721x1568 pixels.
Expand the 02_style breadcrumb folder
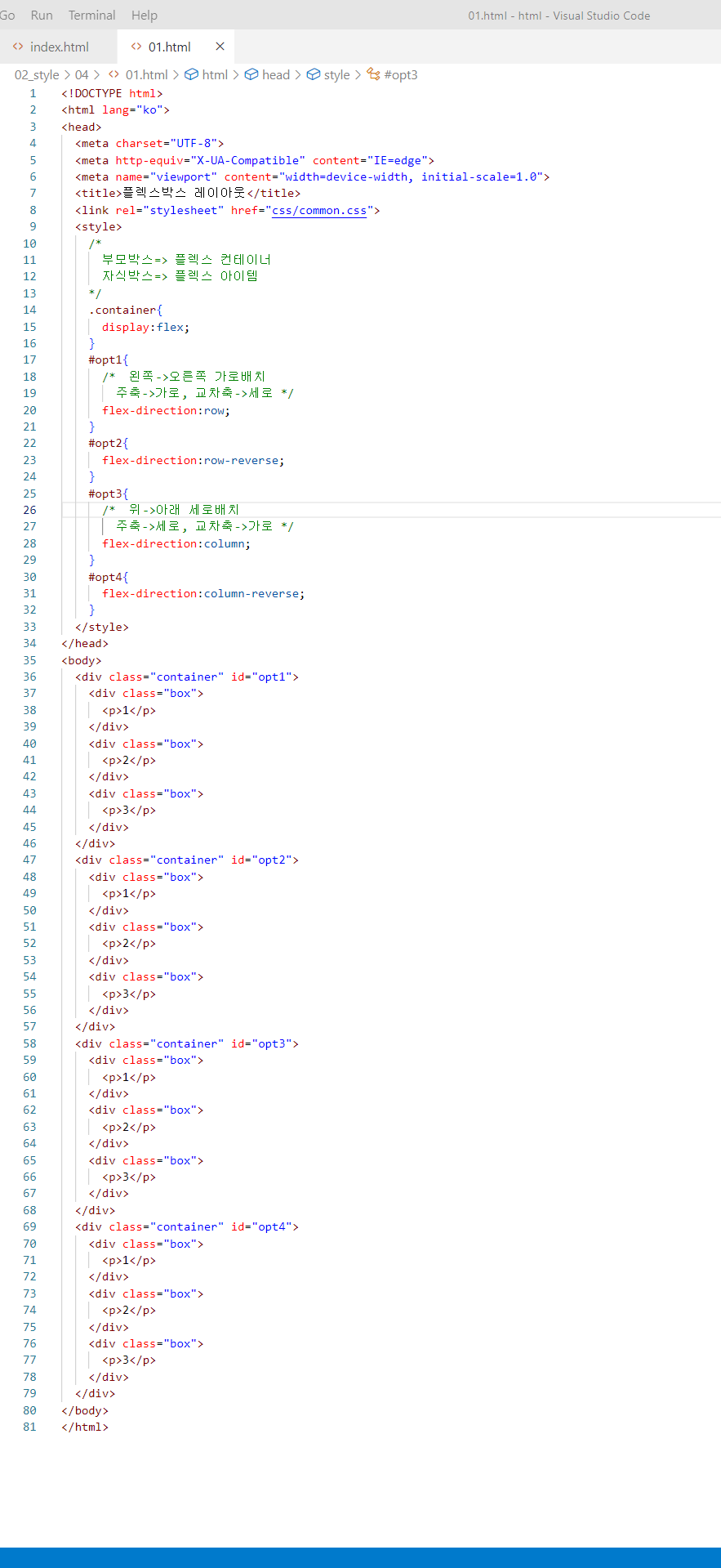tap(37, 75)
